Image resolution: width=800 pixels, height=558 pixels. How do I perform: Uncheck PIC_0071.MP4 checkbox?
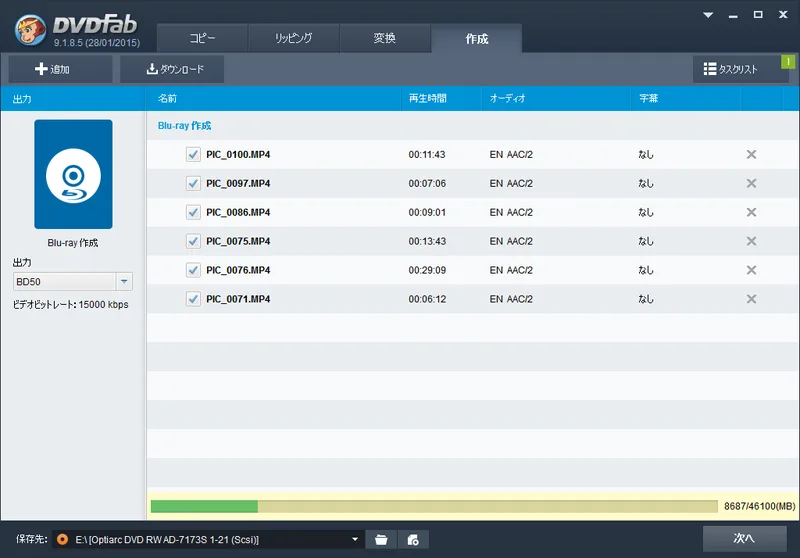pos(193,299)
